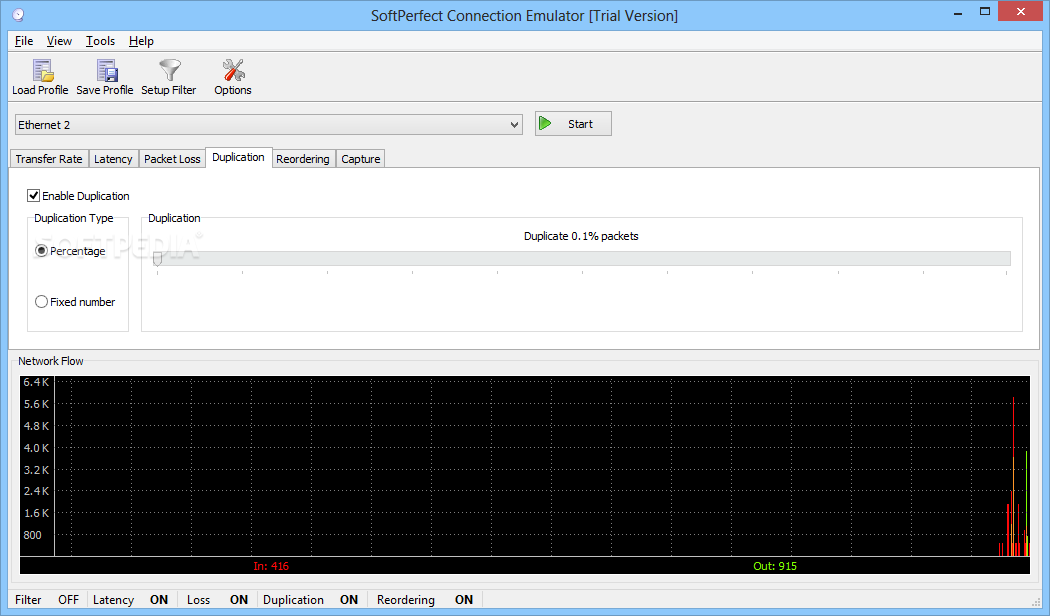This screenshot has height=616, width=1050.
Task: Close the Connection Emulator window
Action: (1021, 11)
